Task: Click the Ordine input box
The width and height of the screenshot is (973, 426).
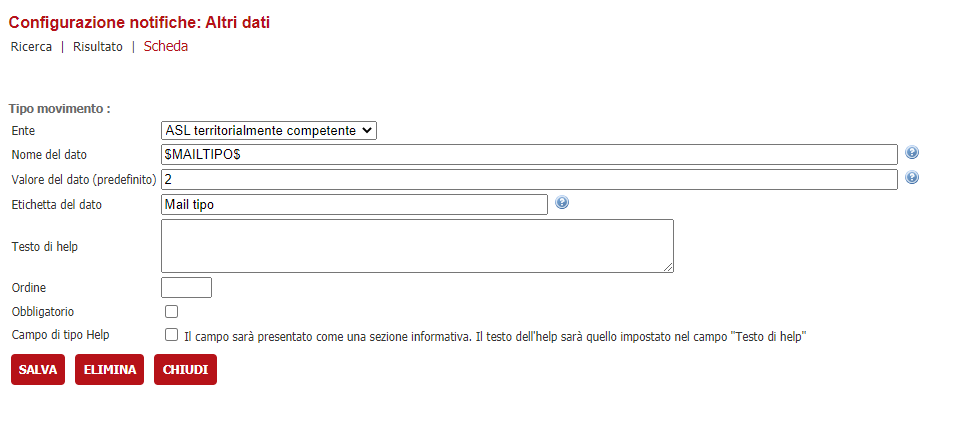Action: 186,287
